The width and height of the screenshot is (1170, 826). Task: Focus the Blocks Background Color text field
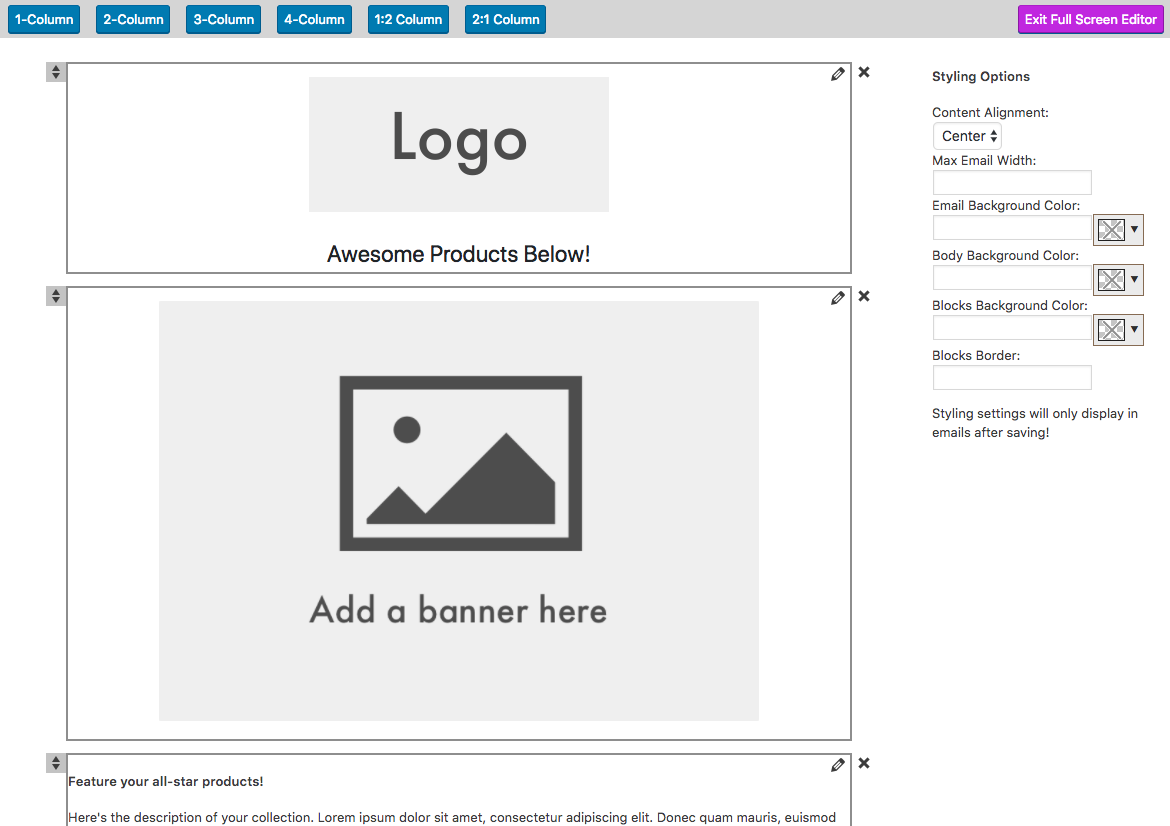pos(1012,328)
